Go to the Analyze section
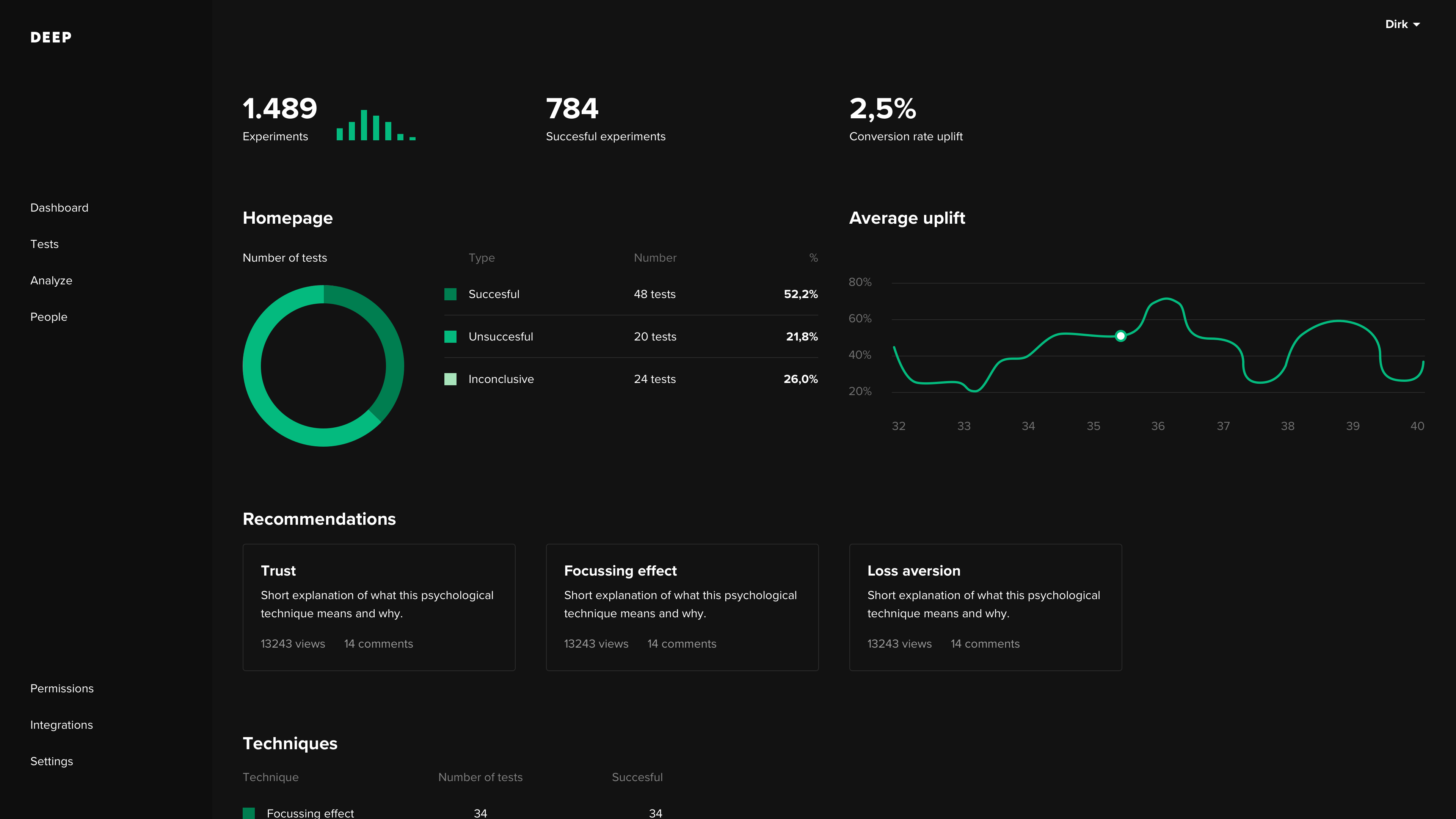 pos(51,280)
